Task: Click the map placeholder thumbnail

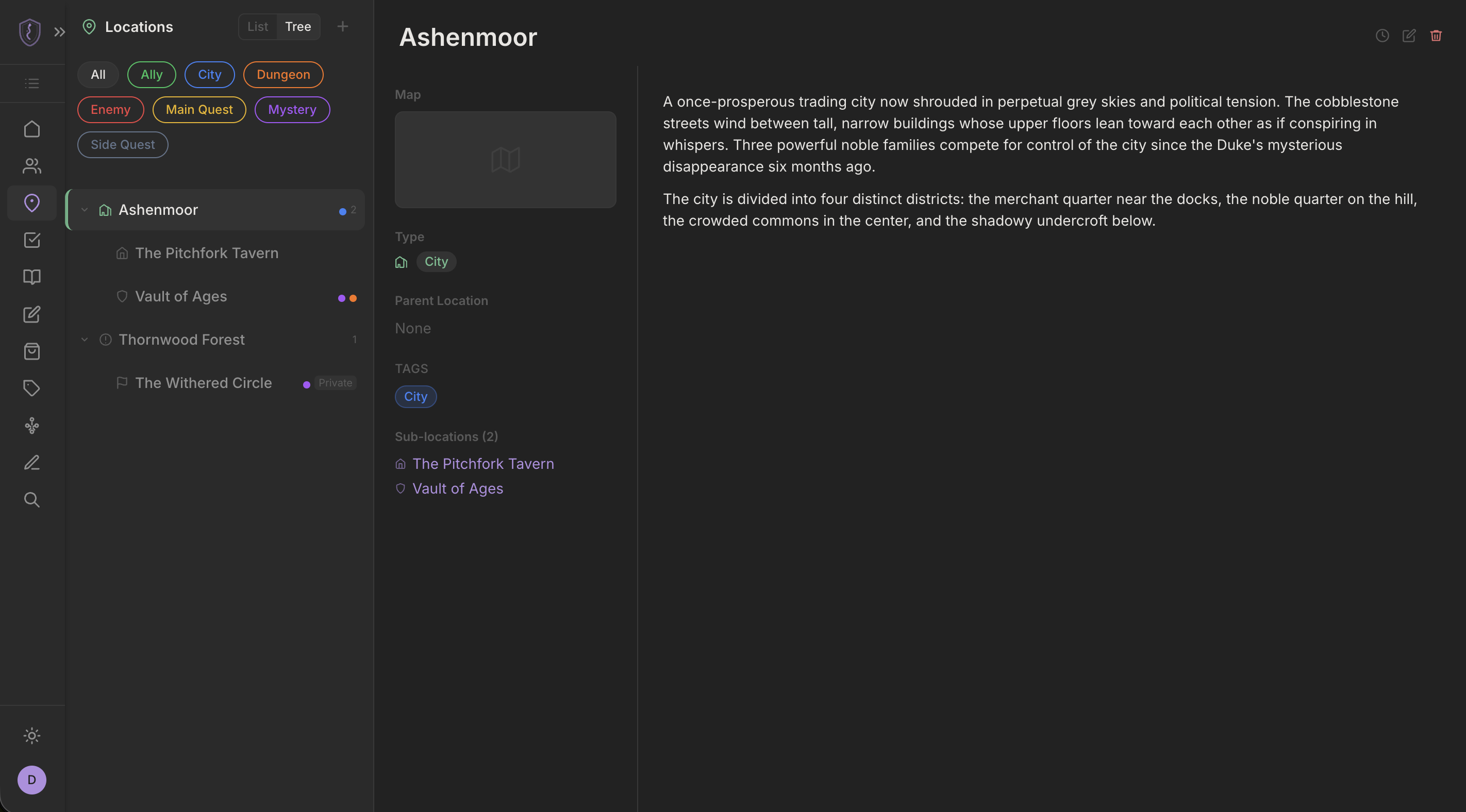Action: click(505, 159)
